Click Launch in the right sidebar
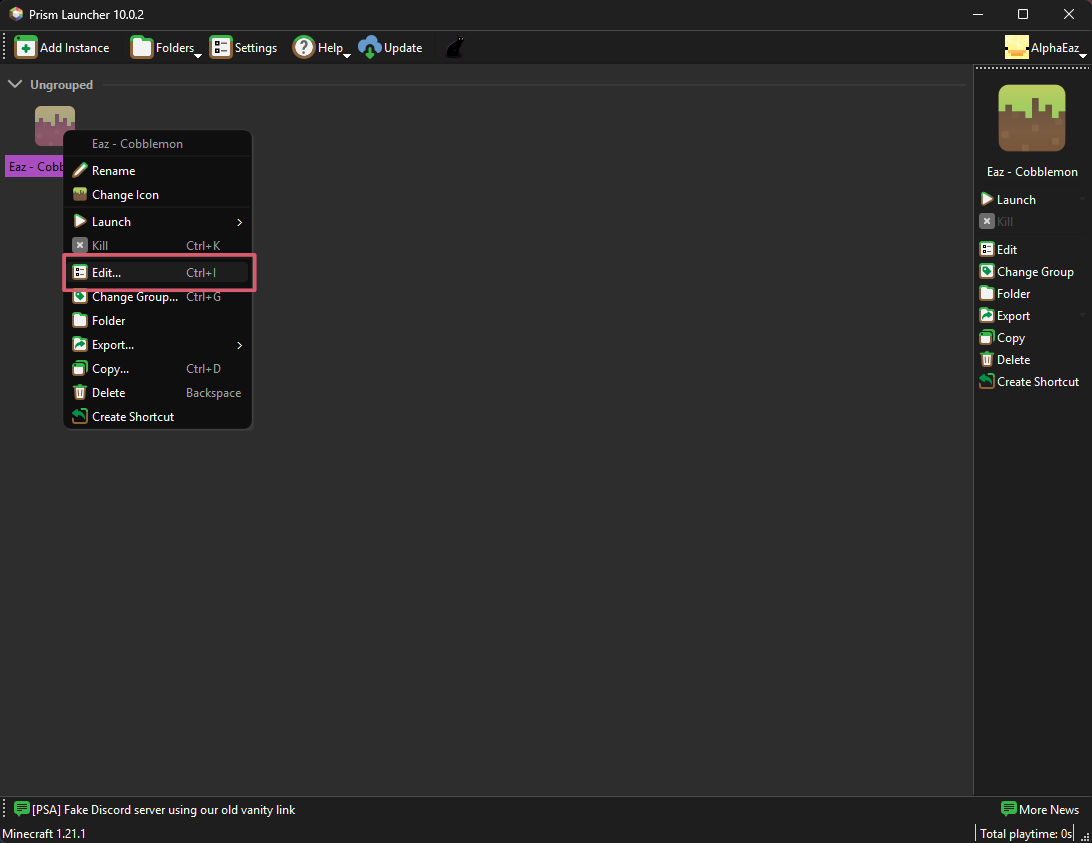1092x843 pixels. tap(1008, 199)
